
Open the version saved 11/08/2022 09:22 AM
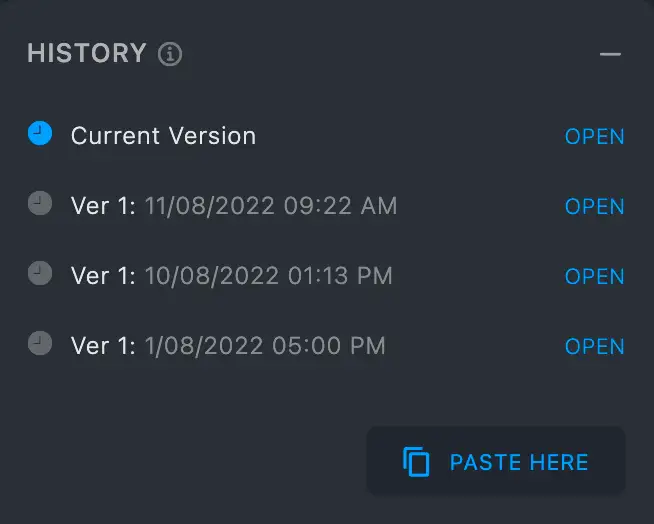point(594,207)
